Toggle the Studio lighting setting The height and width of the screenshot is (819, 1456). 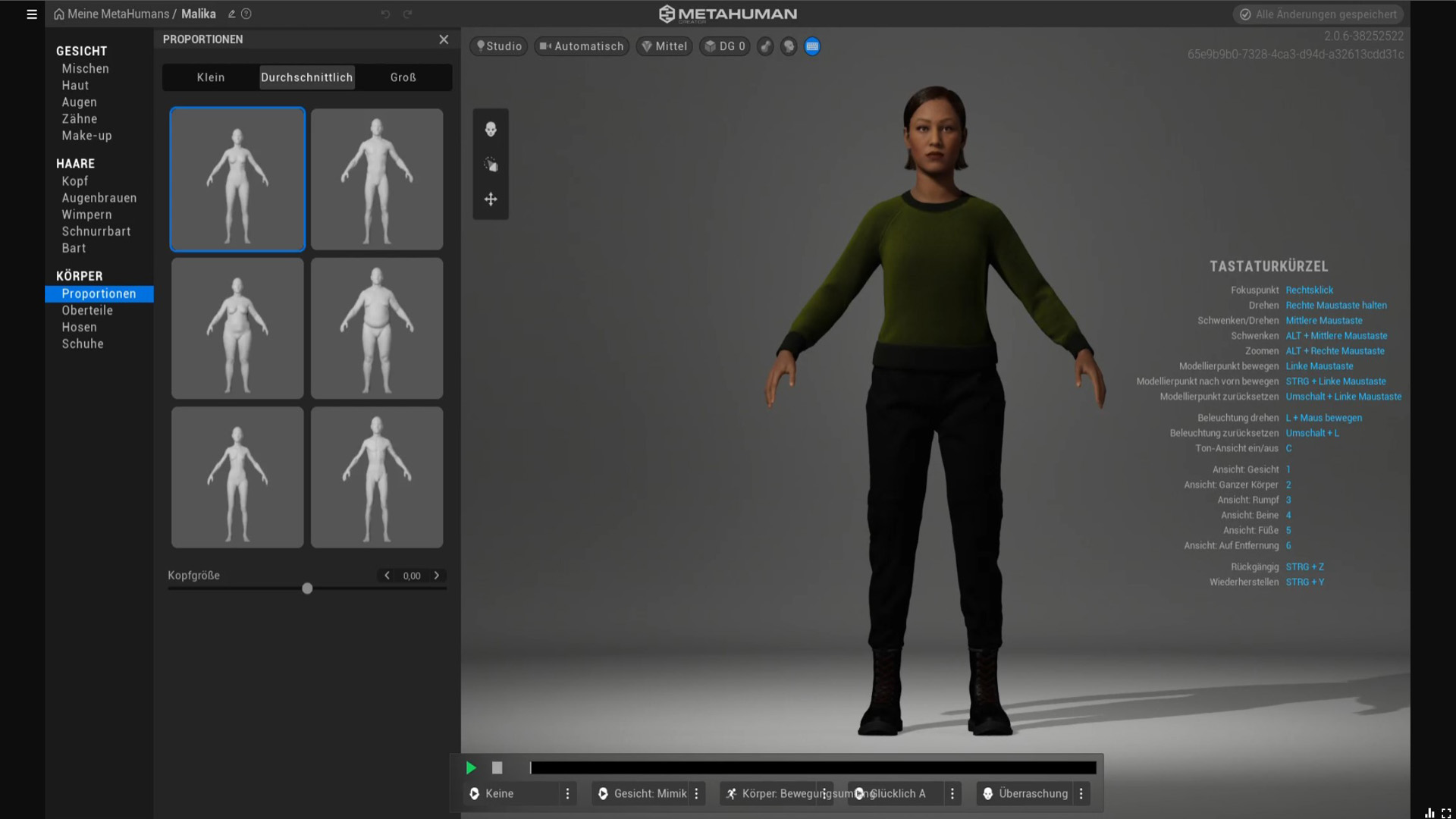pos(498,46)
